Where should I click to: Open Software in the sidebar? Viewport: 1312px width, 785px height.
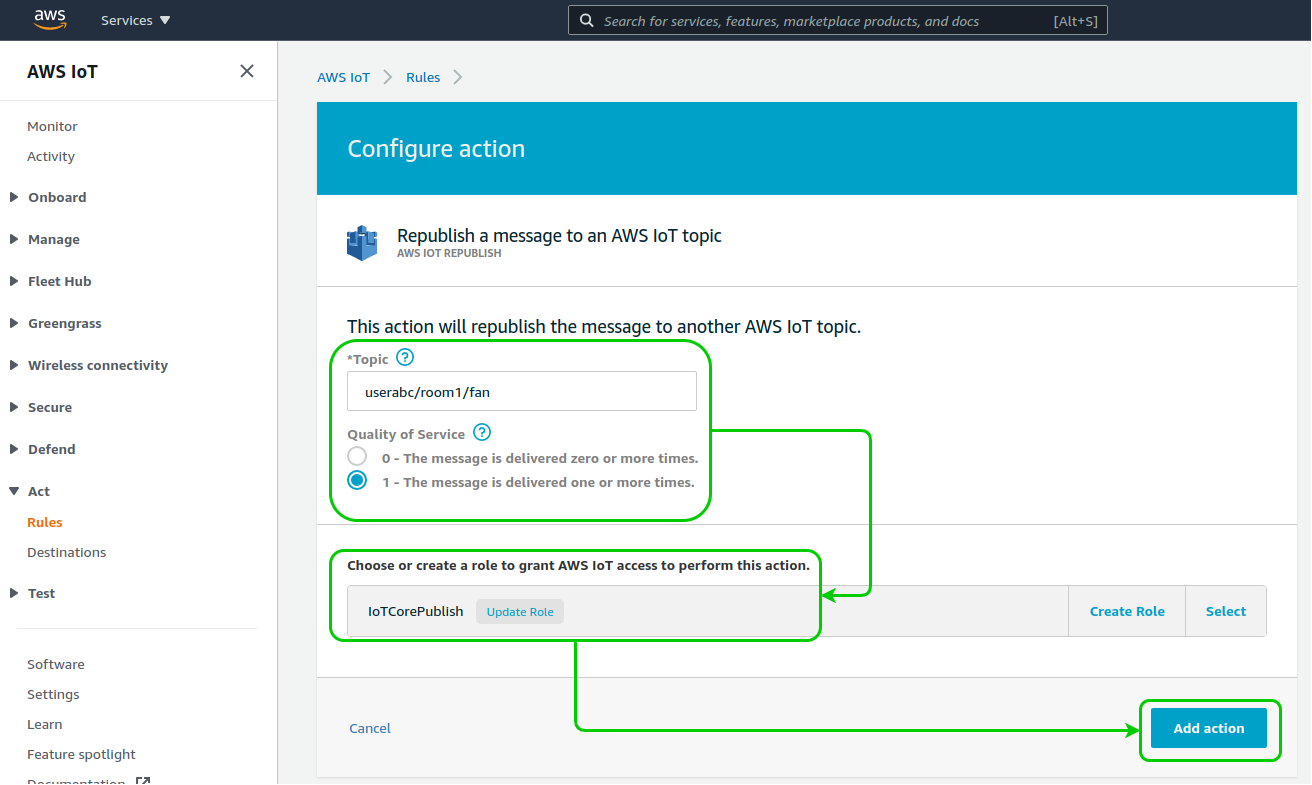[x=56, y=664]
